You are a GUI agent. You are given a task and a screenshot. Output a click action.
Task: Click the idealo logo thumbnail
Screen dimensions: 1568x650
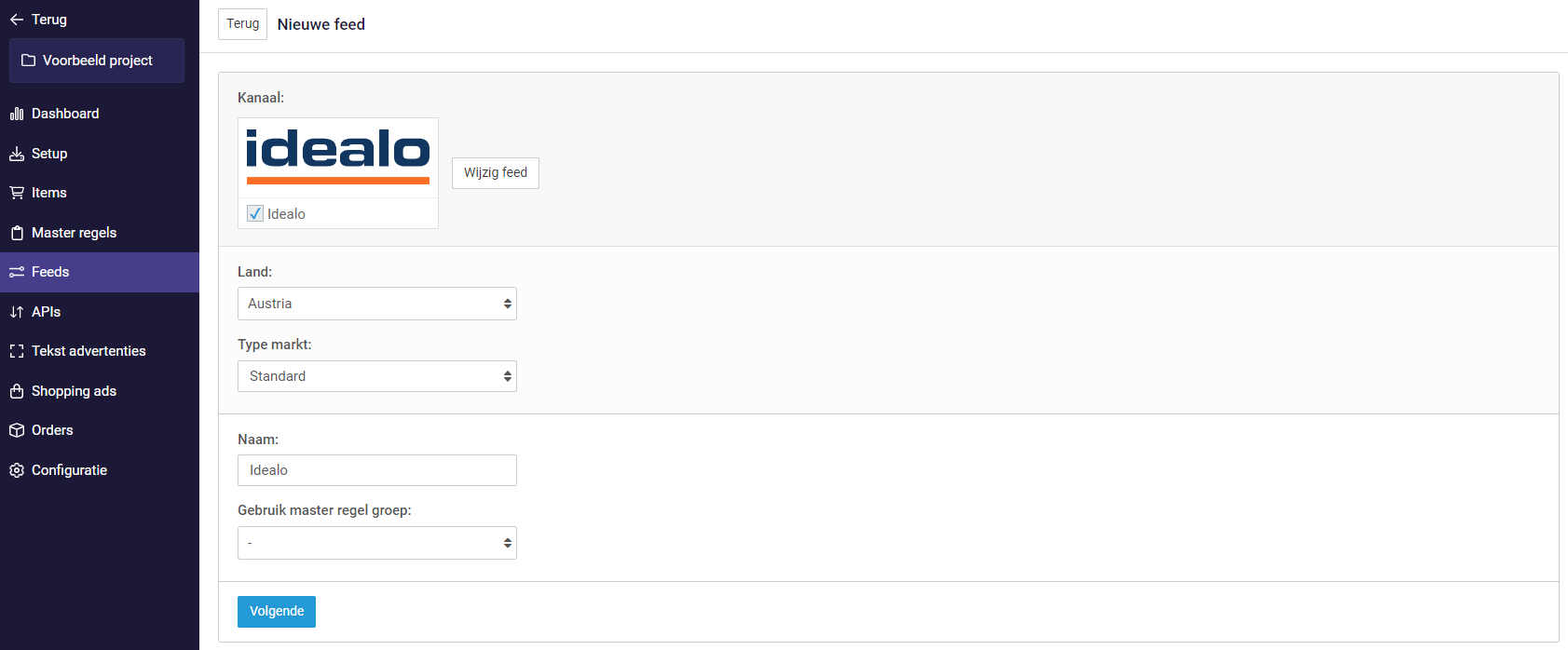tap(337, 156)
